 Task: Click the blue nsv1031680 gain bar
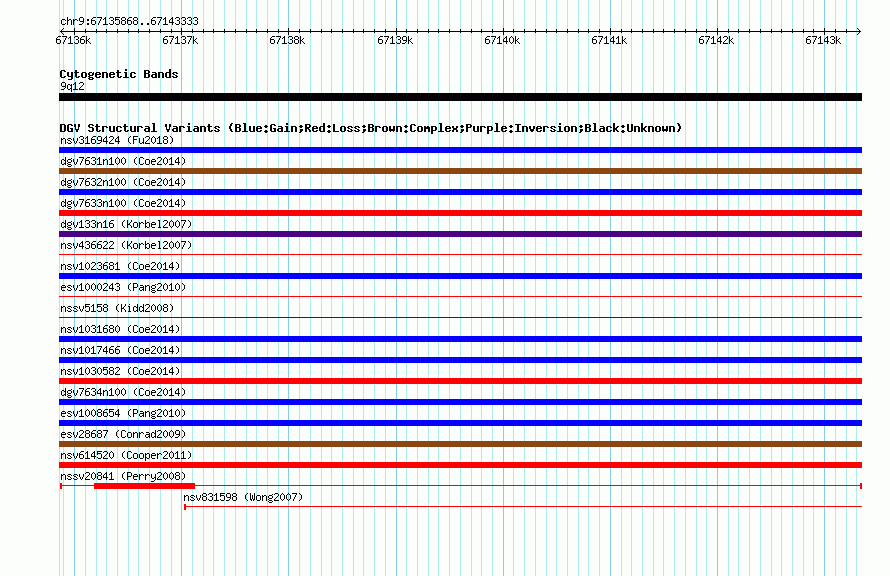tap(460, 339)
